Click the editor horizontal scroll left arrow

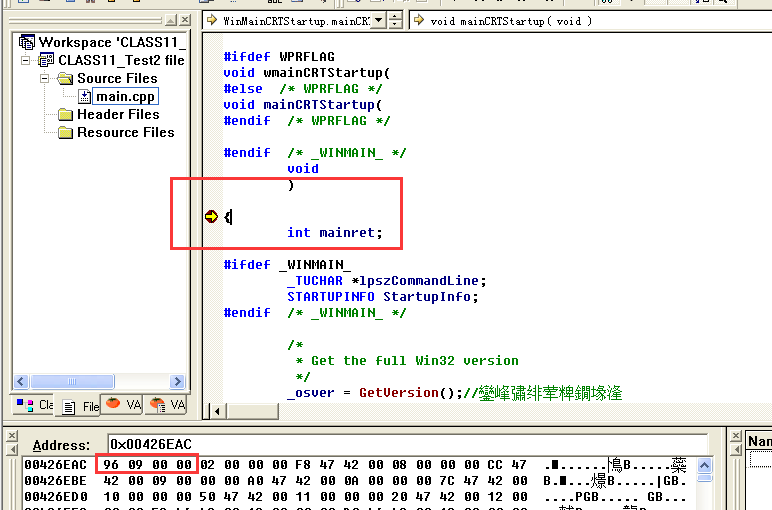coord(217,411)
